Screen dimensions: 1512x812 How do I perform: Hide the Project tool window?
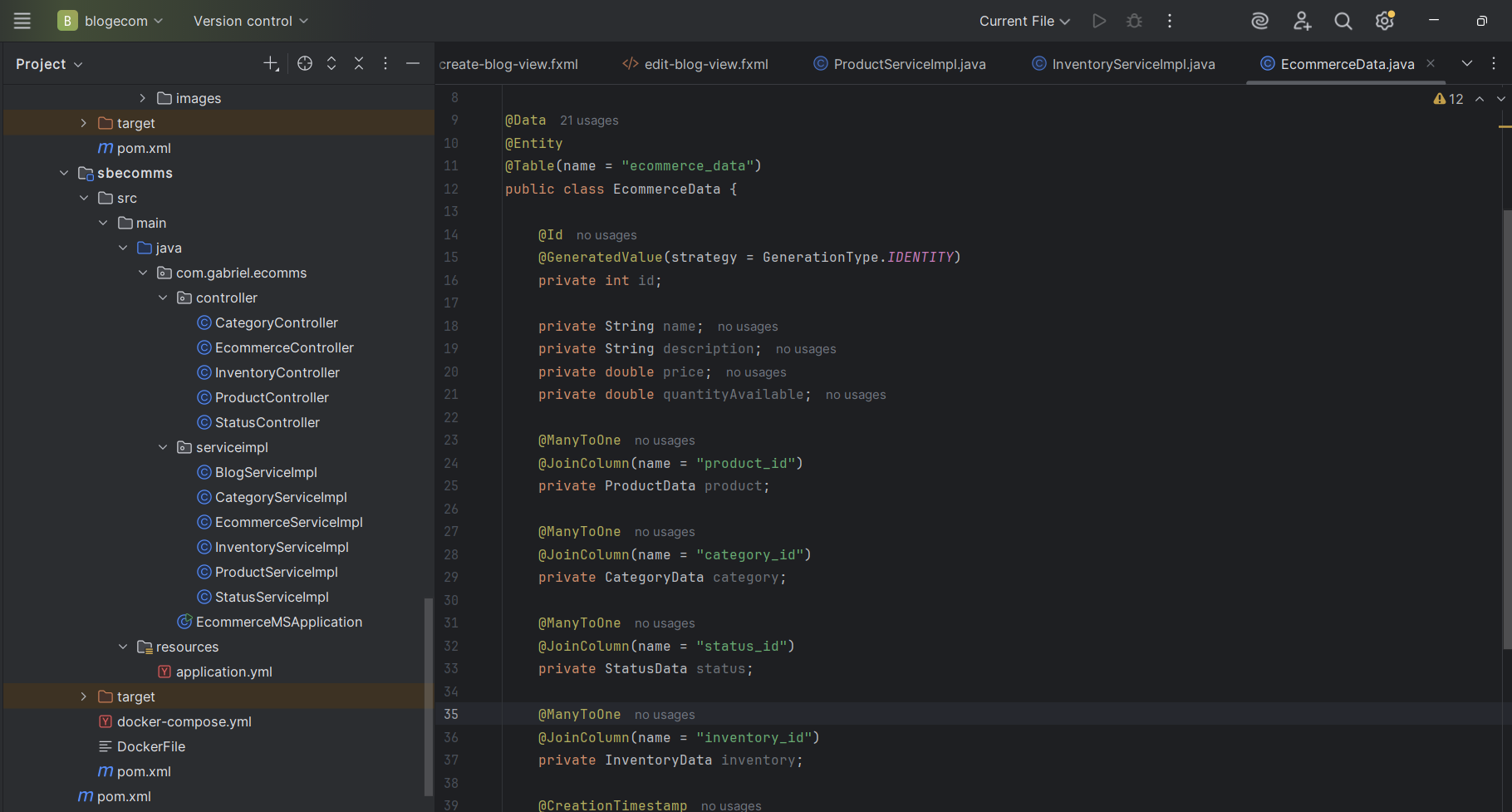coord(412,64)
